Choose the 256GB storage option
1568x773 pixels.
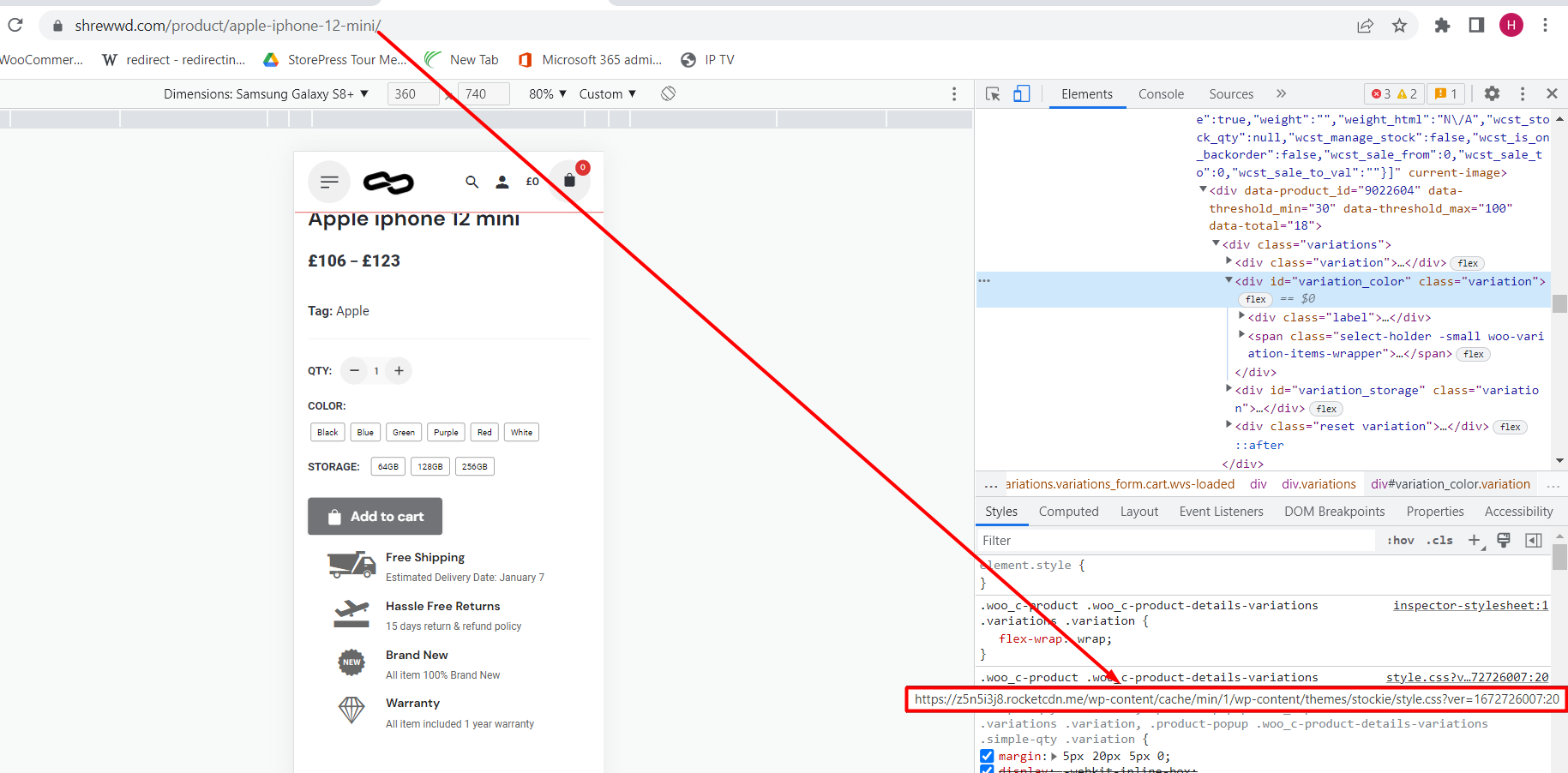[475, 466]
